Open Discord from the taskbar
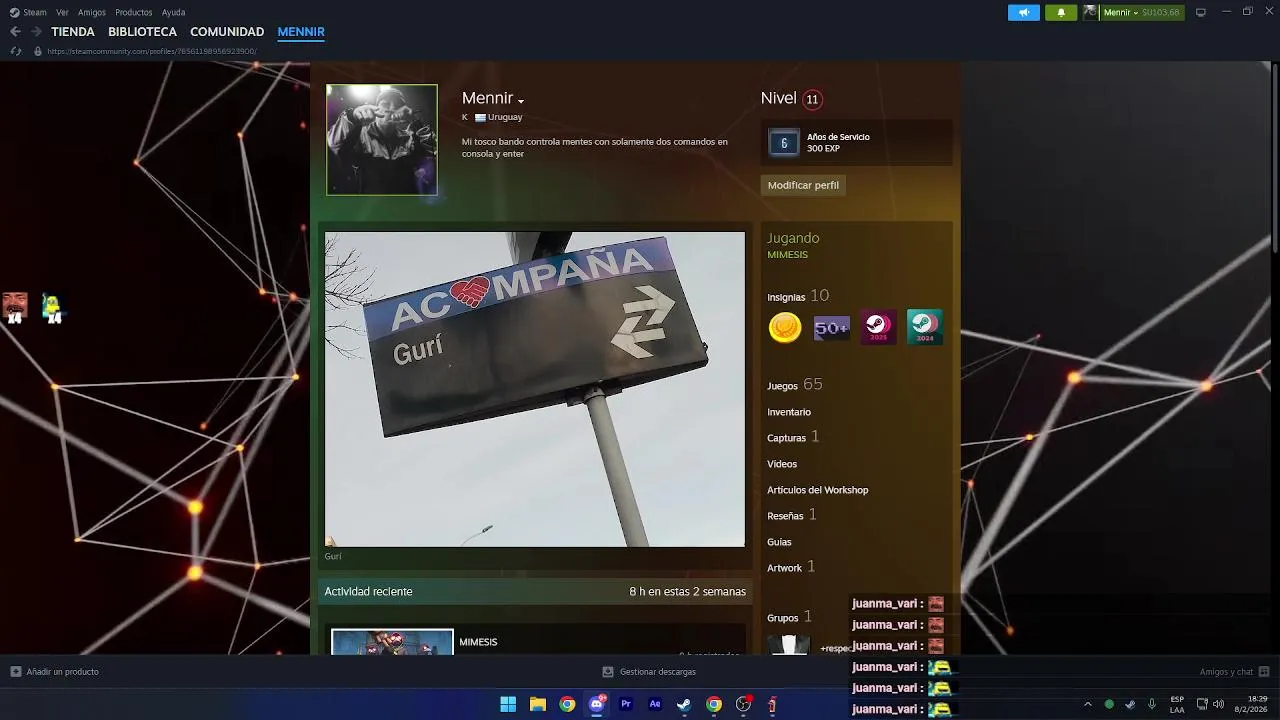 point(597,704)
